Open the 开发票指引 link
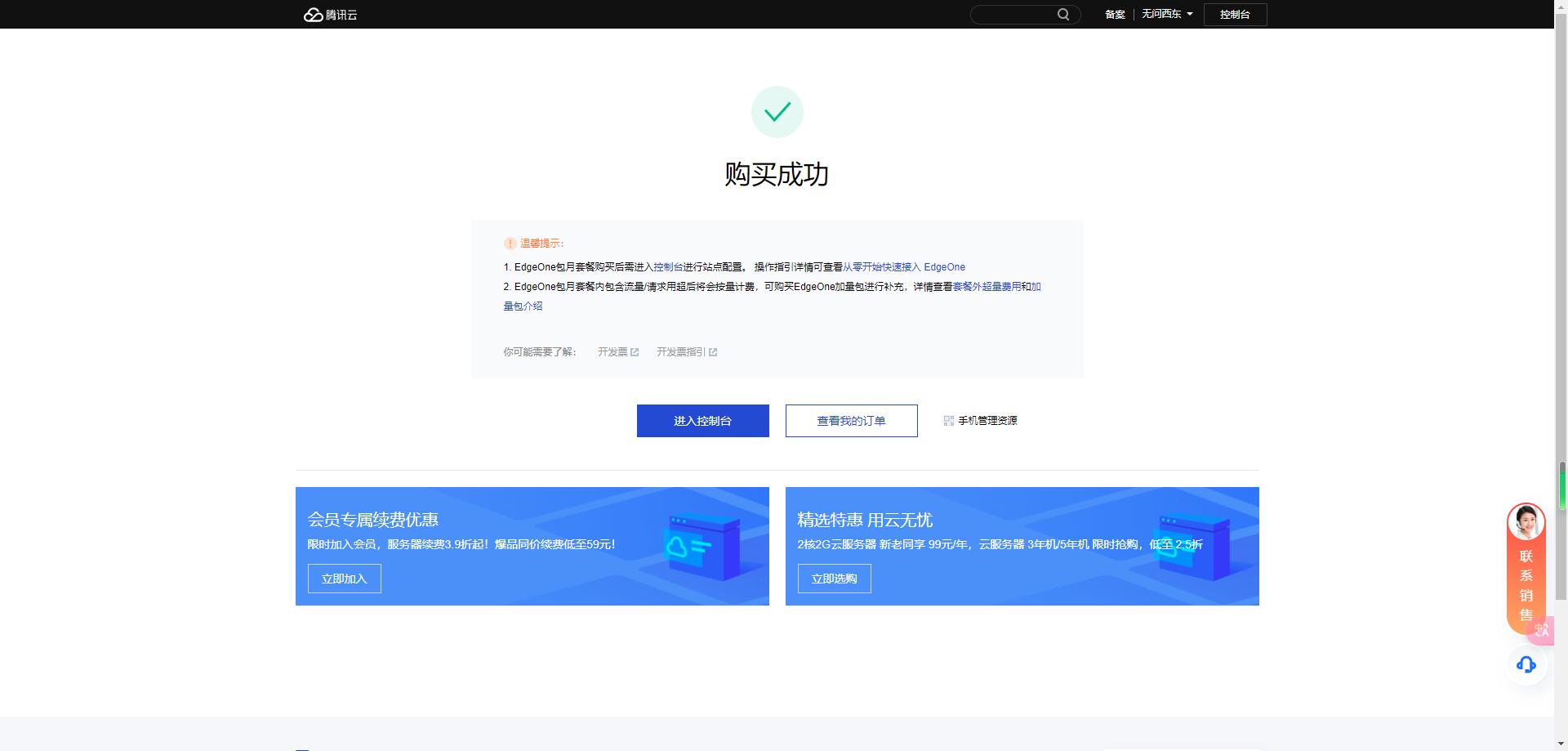 (x=681, y=352)
